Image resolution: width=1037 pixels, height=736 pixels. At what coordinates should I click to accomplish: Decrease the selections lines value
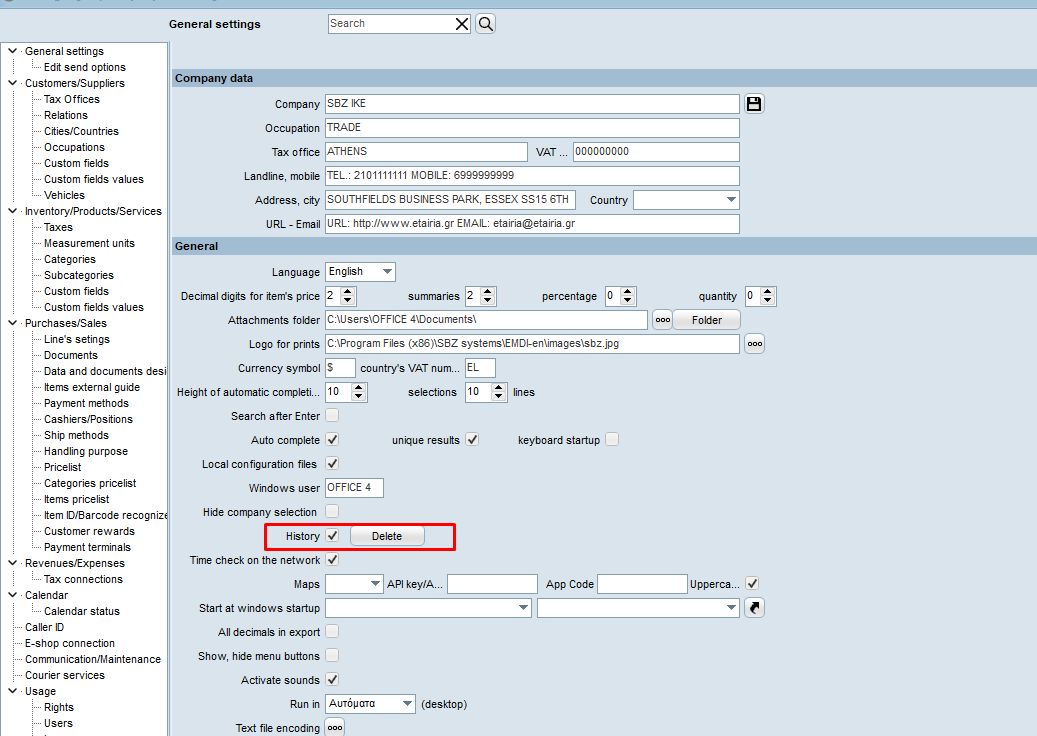click(x=499, y=397)
